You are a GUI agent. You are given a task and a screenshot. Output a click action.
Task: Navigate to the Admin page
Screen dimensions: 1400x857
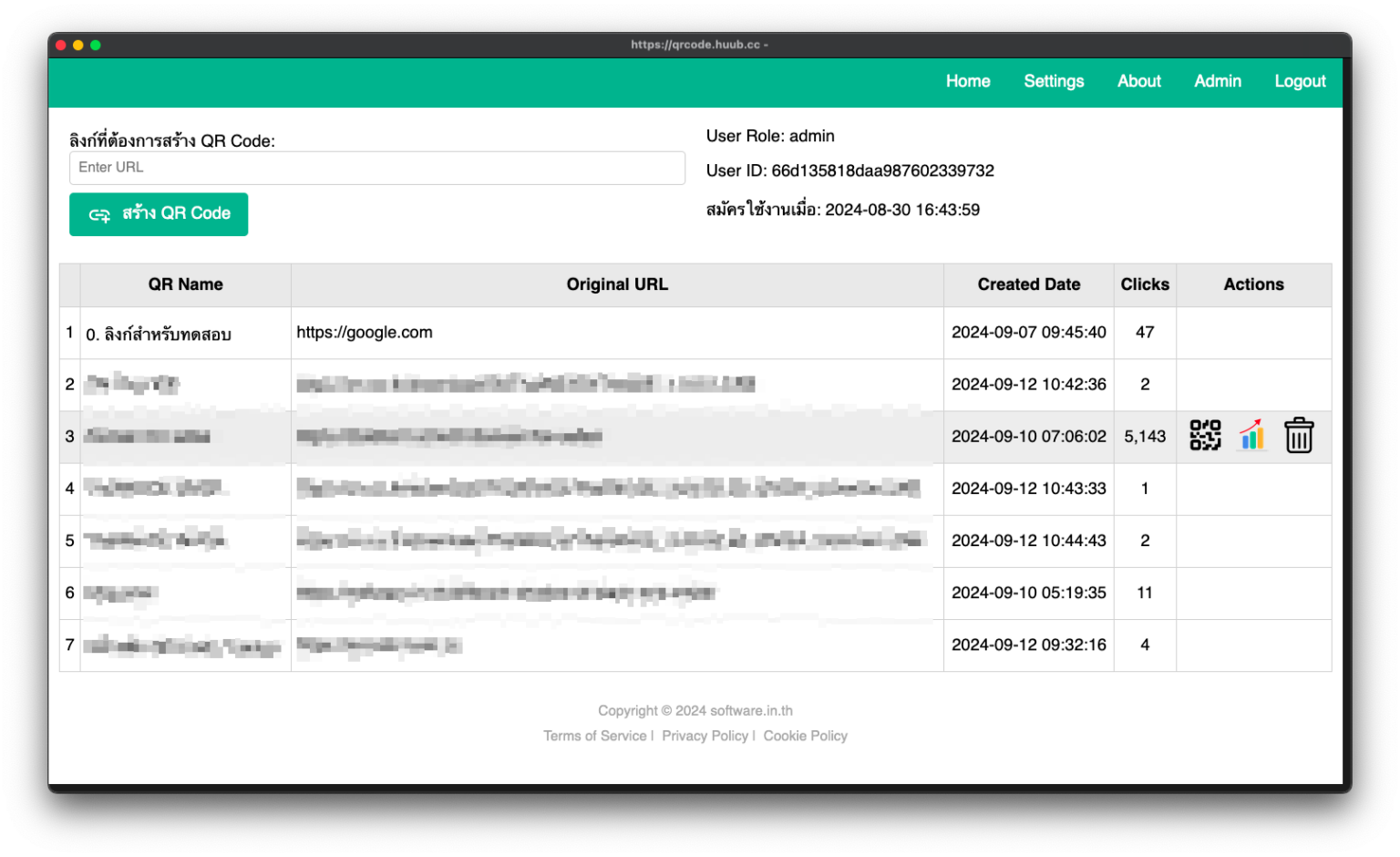(1217, 81)
